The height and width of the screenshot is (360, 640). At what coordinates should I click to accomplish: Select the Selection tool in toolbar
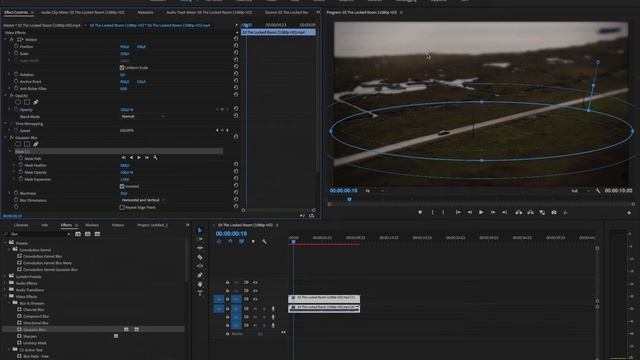click(x=200, y=230)
